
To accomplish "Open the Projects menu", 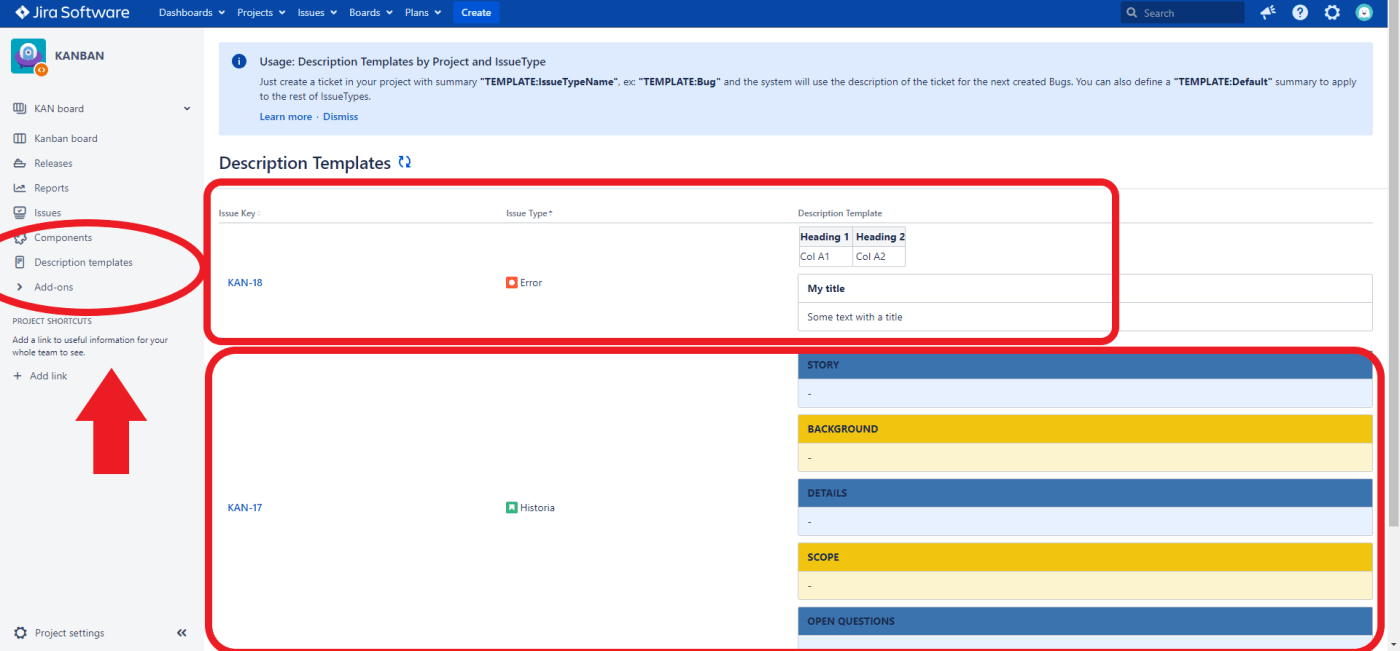I will (261, 13).
